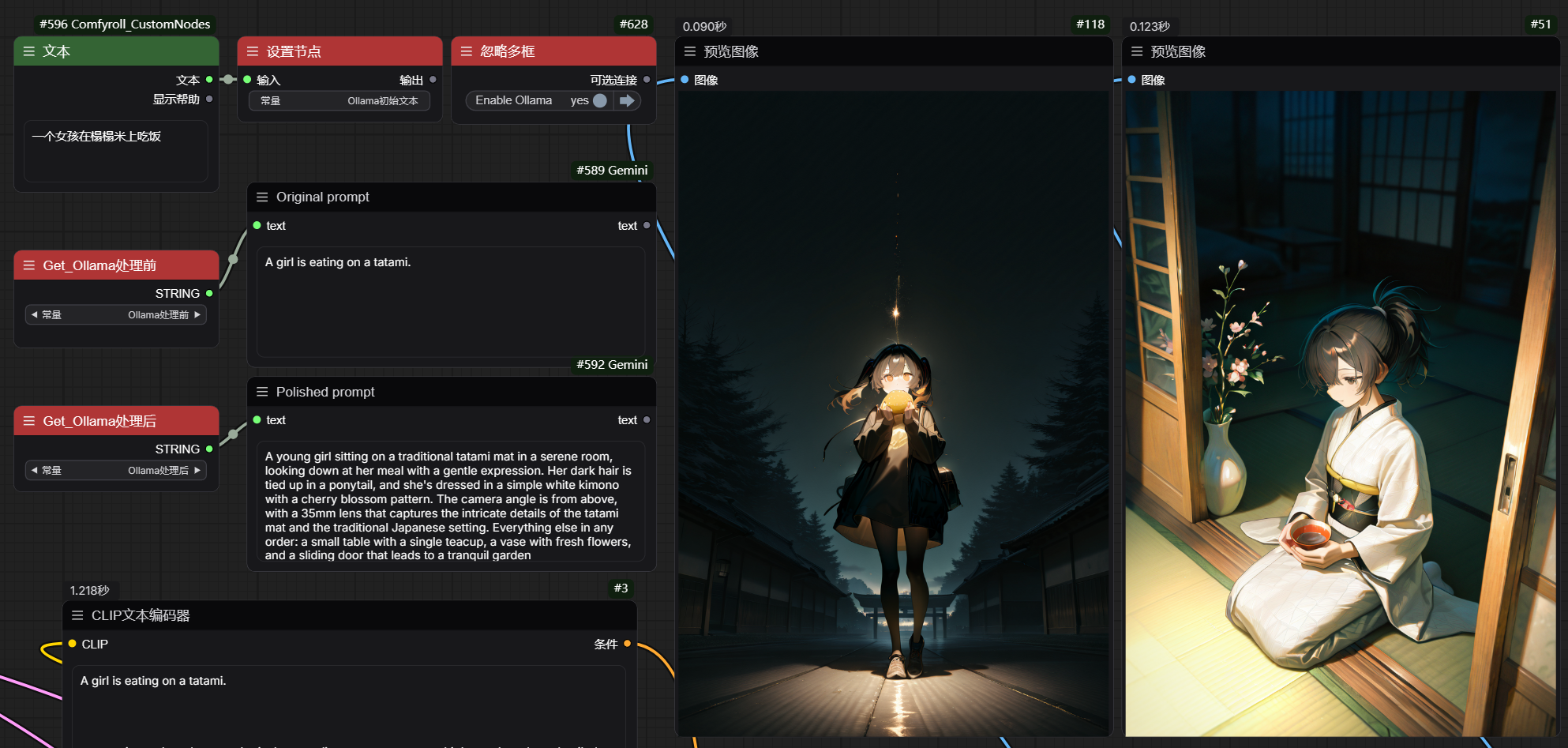
Task: Open menu icon of 预览图像 node #51
Action: 1137,51
